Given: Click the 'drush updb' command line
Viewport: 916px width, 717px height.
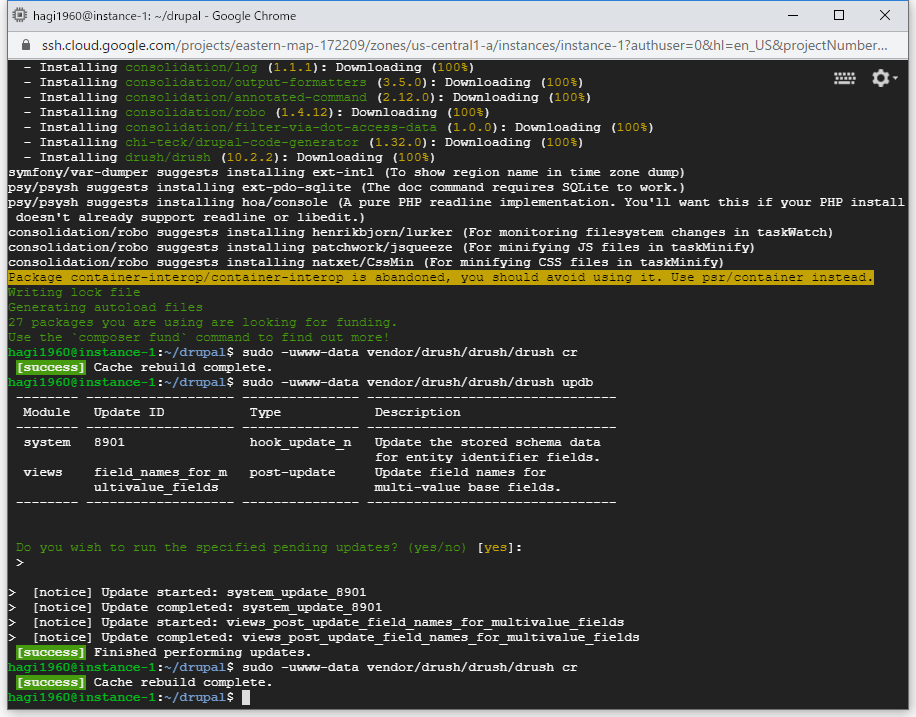Looking at the screenshot, I should coord(300,382).
